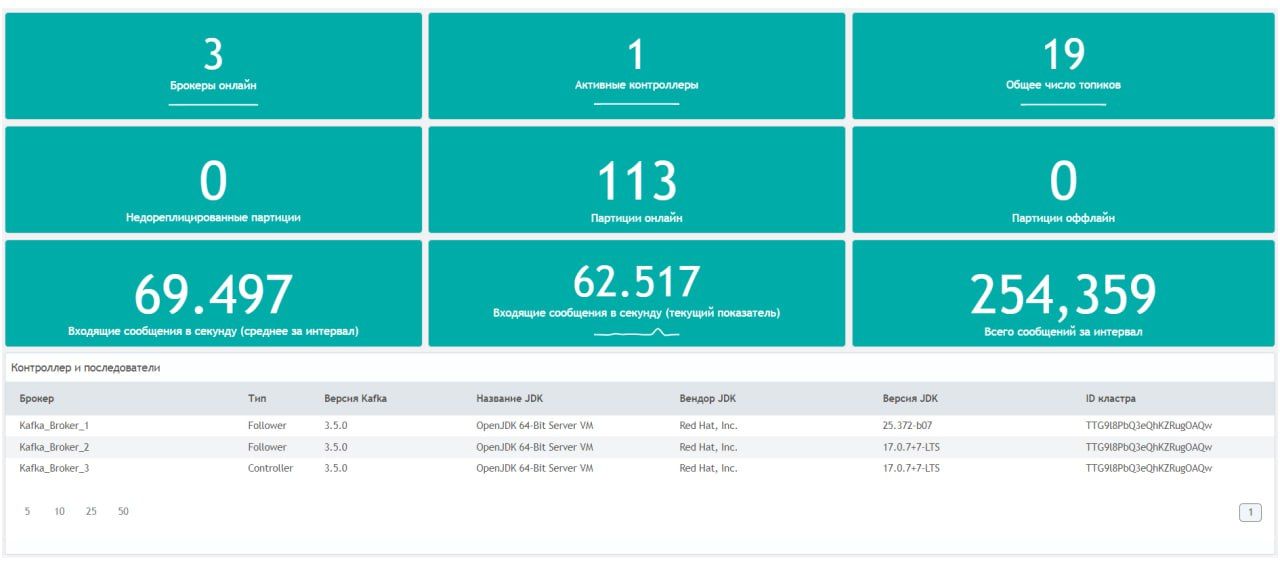Viewport: 1280px width, 565px height.
Task: Select the Партии онлайн value 113
Action: (636, 182)
